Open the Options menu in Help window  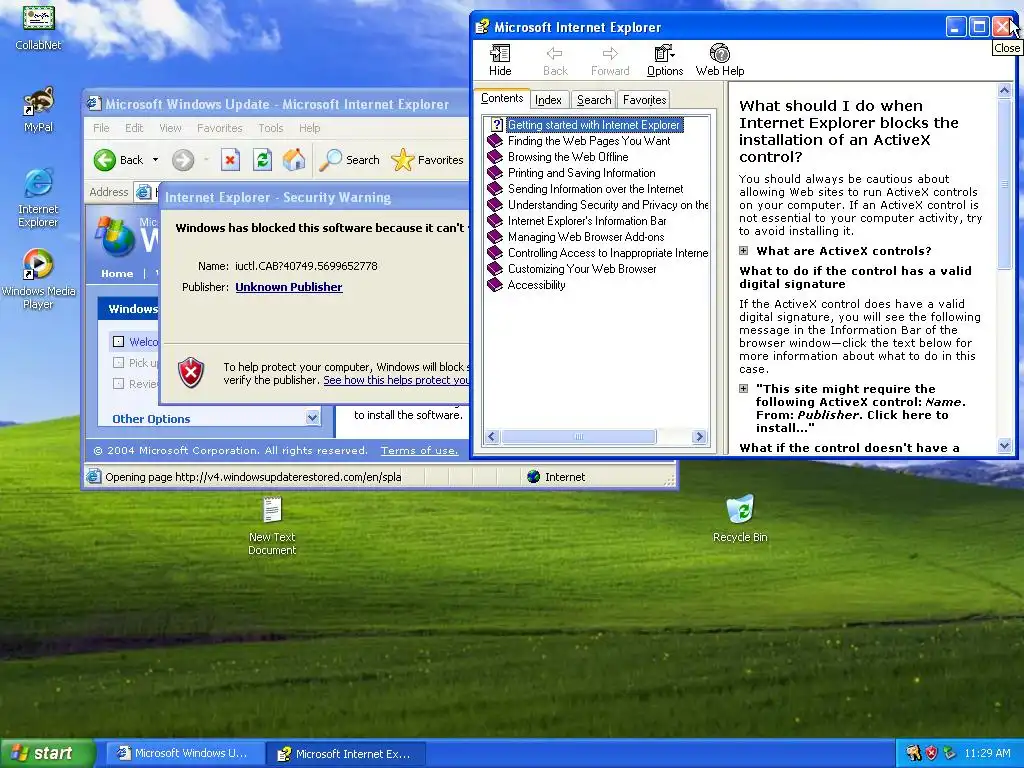665,60
